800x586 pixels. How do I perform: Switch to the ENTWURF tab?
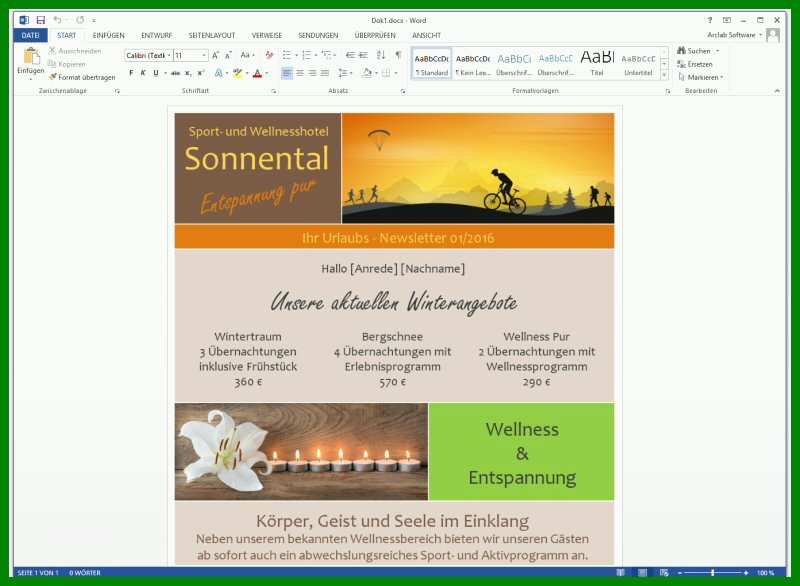(156, 35)
